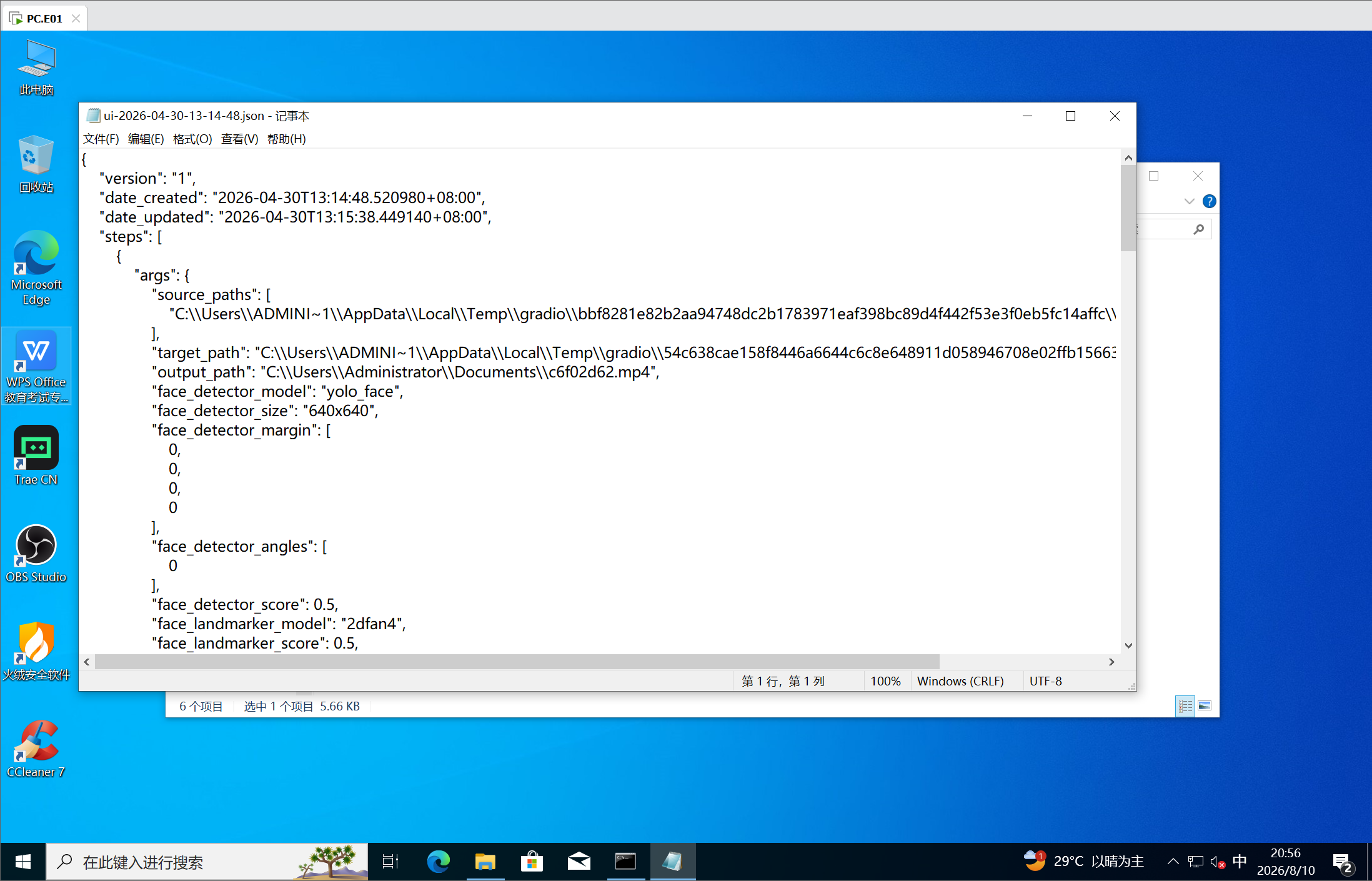Open Edge from the taskbar
Viewport: 1372px width, 881px height.
tap(438, 862)
